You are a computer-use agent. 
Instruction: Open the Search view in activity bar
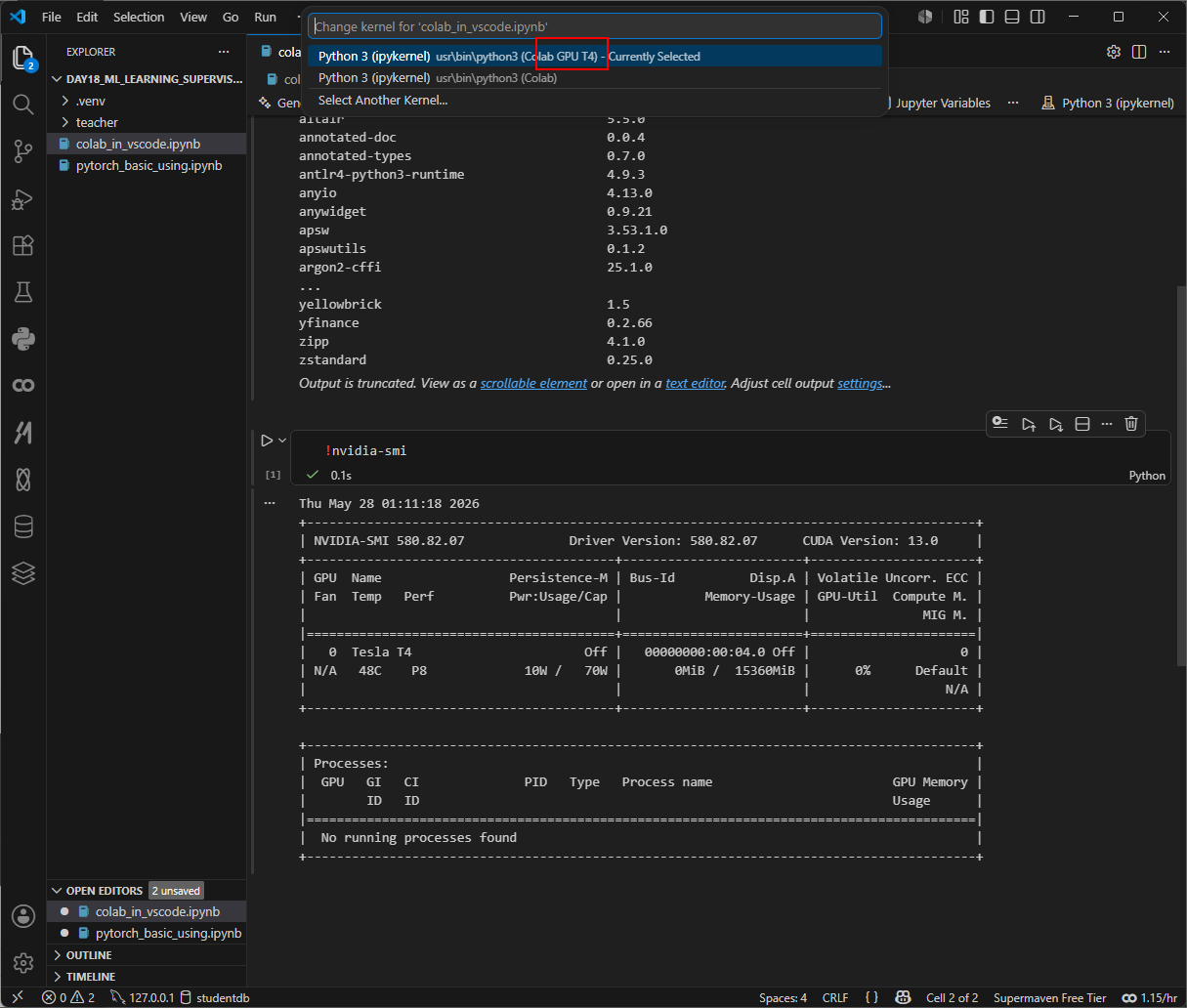[x=23, y=104]
